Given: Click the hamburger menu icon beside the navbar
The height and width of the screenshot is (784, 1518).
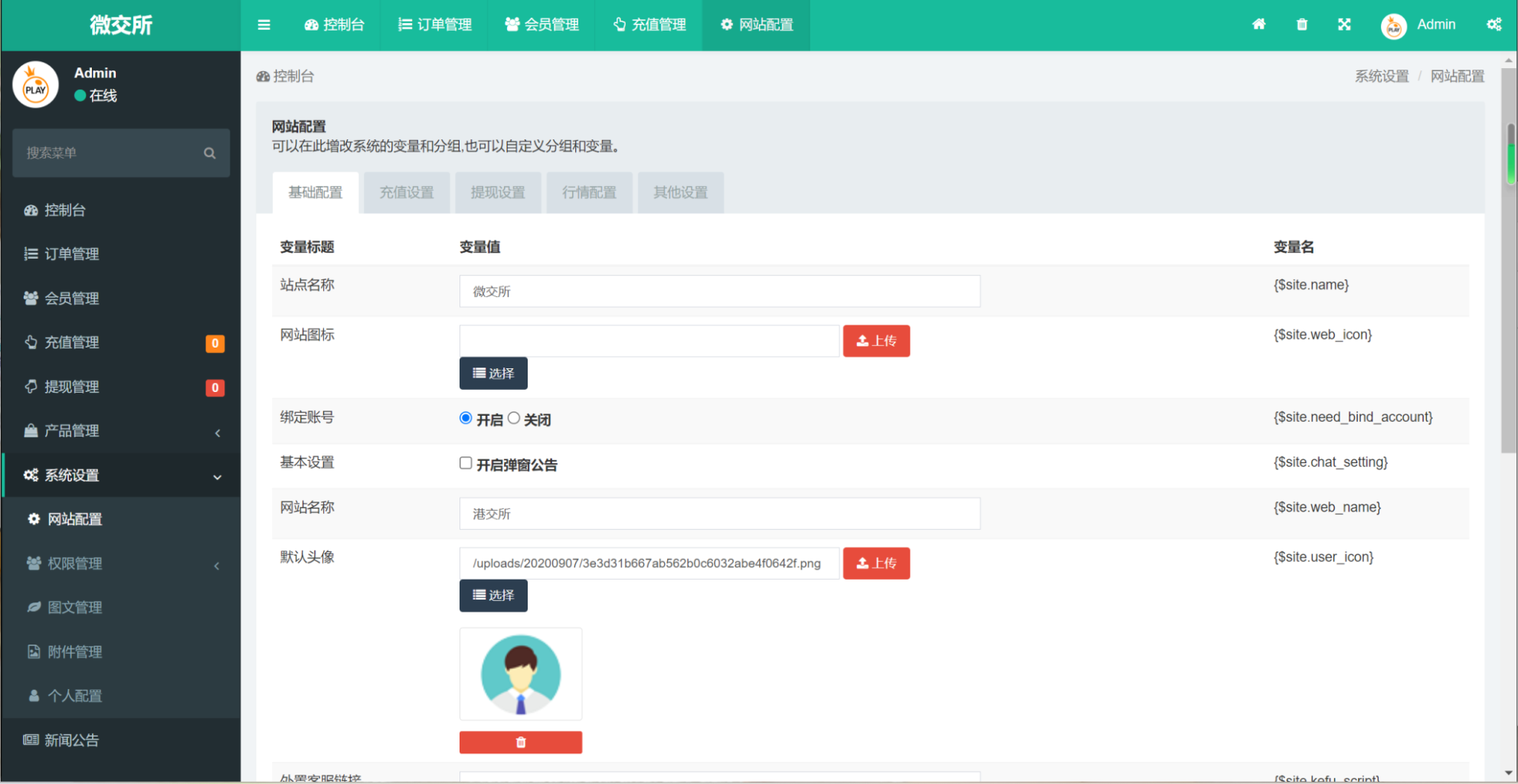Looking at the screenshot, I should tap(263, 24).
